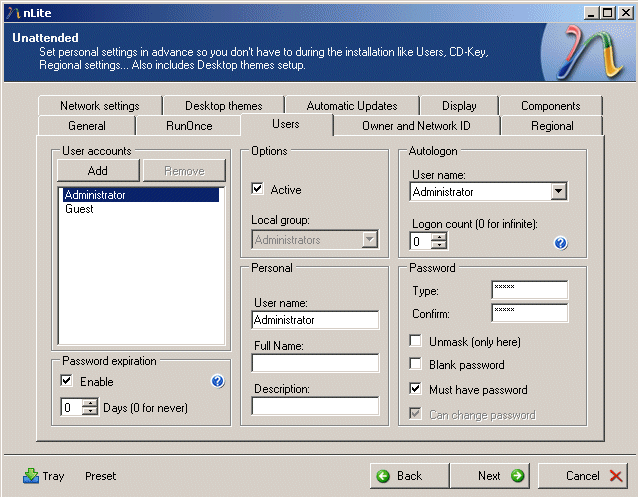Decrease the Logon count spinner value
Viewport: 638px width, 497px height.
[x=439, y=245]
